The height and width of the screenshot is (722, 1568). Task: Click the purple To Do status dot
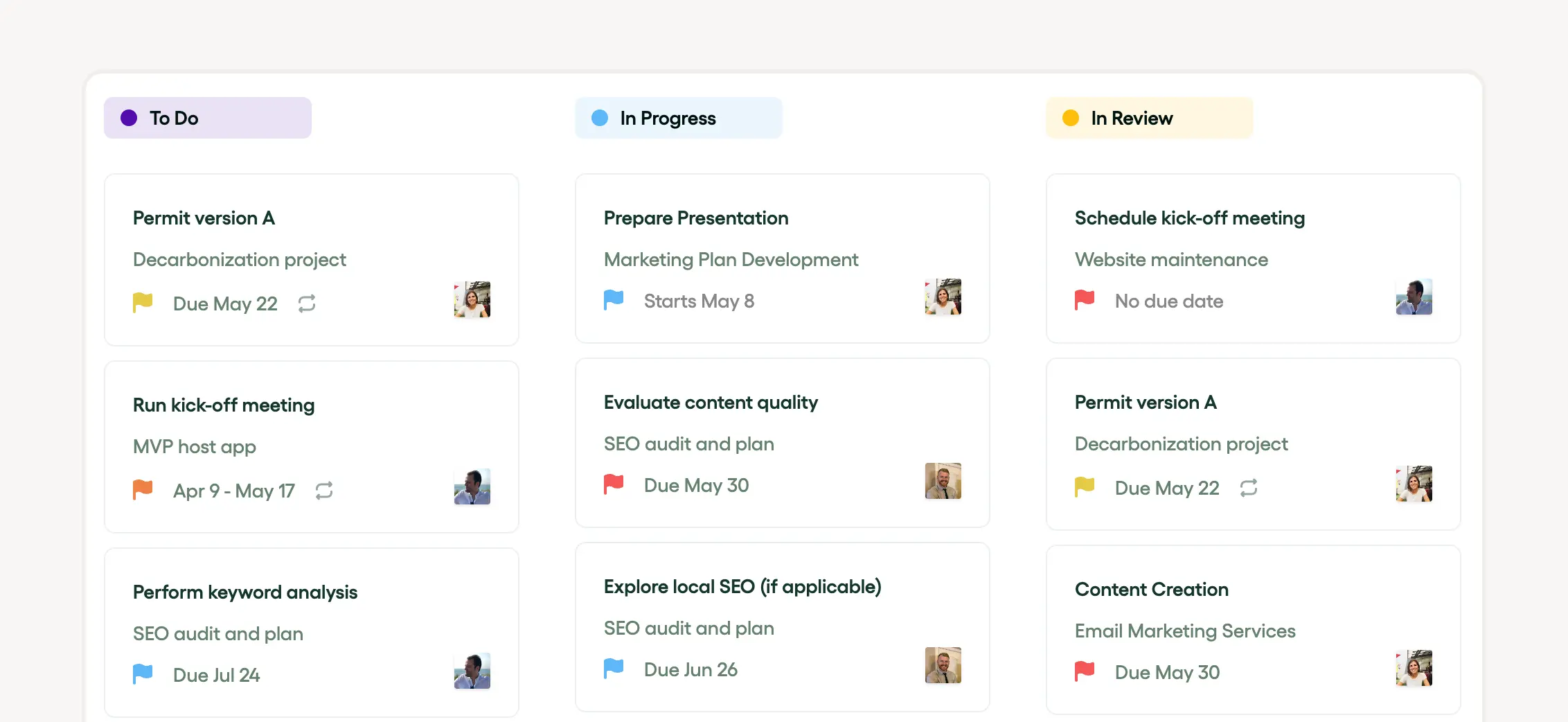pos(129,118)
